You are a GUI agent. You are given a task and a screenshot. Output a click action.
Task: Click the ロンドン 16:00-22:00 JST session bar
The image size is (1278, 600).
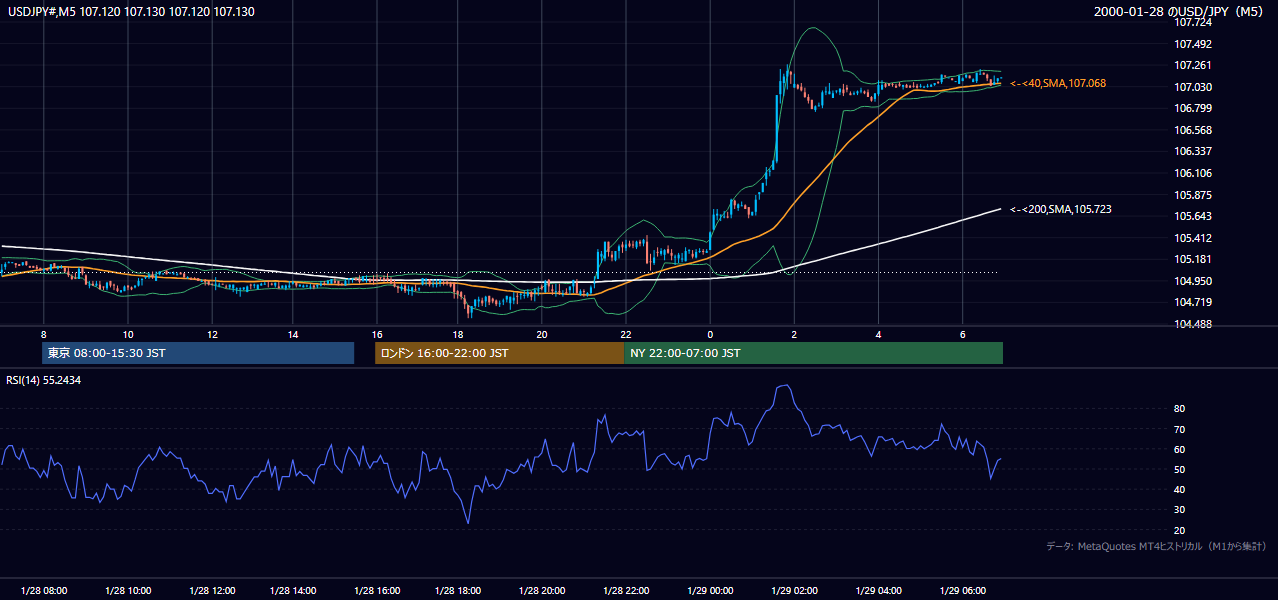point(499,353)
